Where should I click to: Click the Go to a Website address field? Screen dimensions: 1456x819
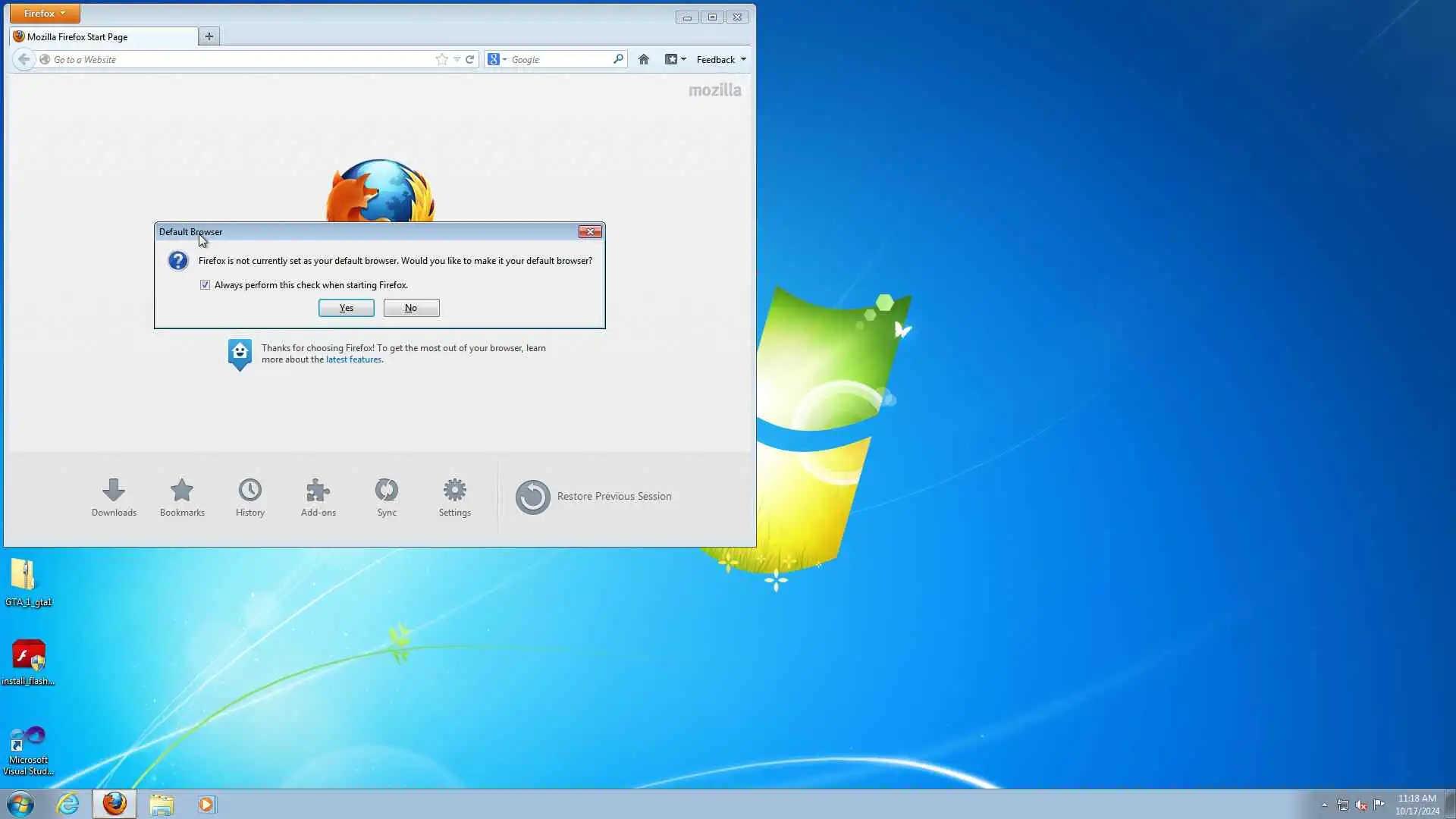point(235,59)
